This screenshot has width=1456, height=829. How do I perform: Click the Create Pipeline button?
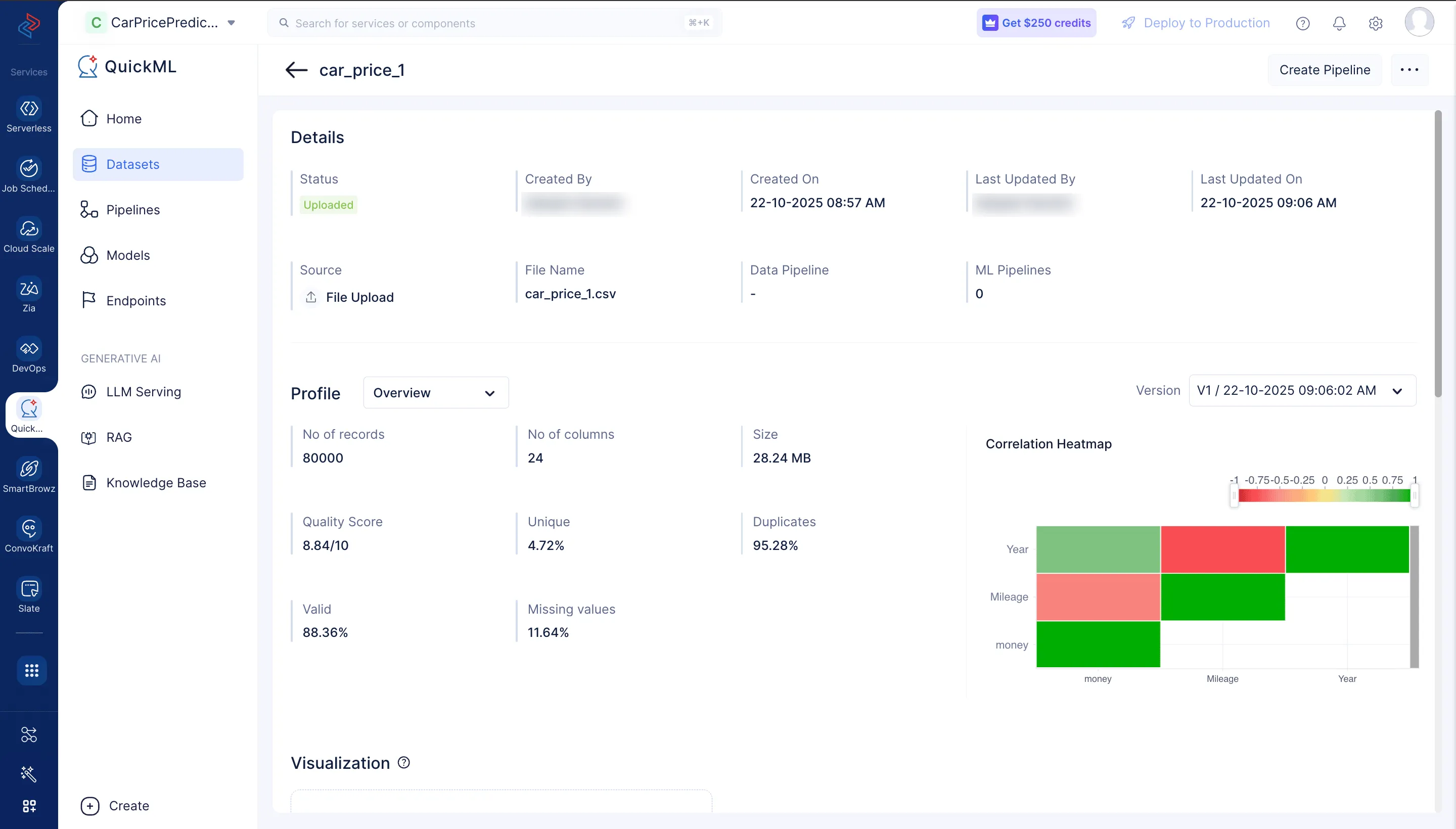tap(1324, 69)
